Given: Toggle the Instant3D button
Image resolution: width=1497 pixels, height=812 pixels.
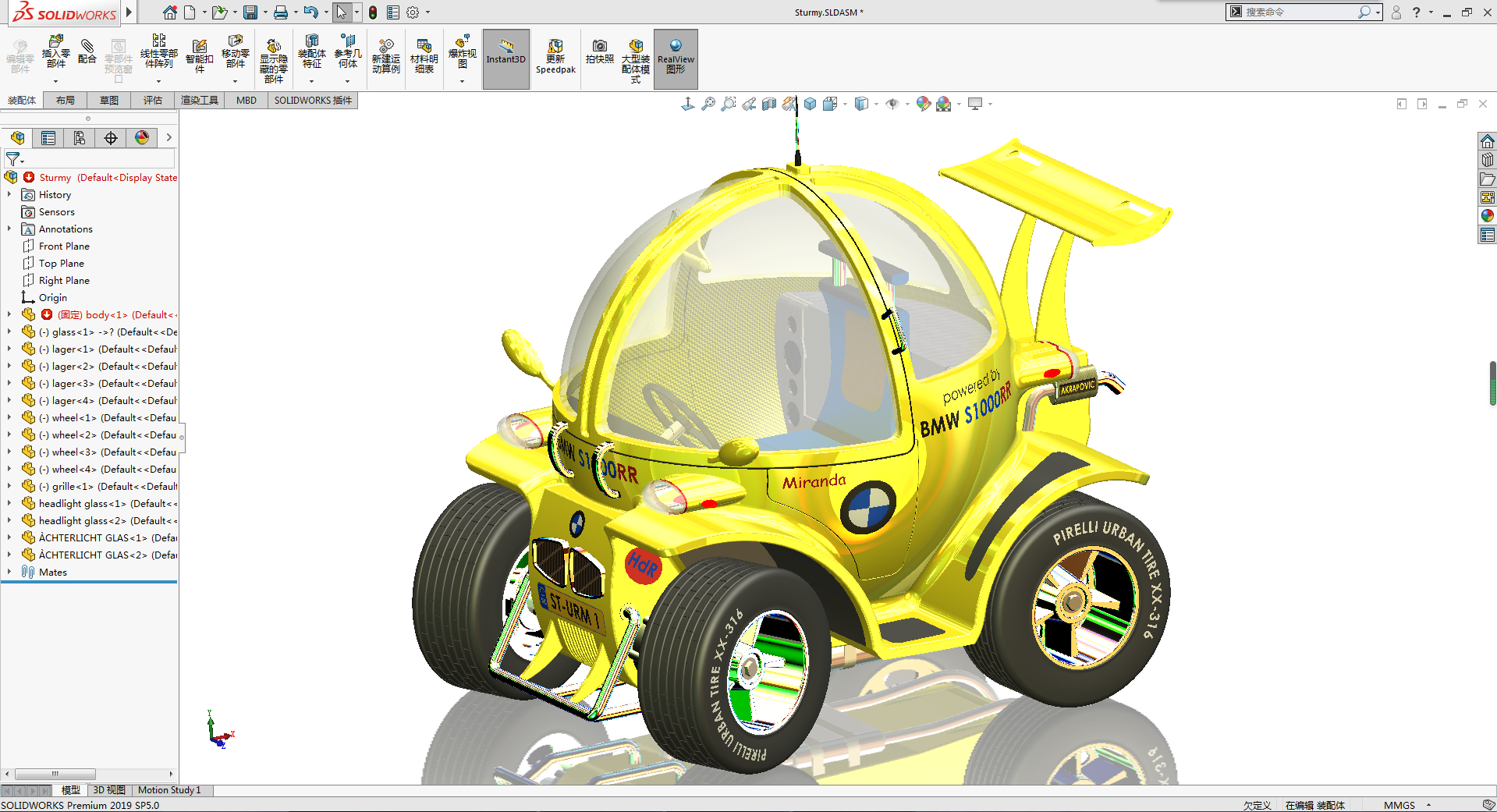Looking at the screenshot, I should (506, 59).
